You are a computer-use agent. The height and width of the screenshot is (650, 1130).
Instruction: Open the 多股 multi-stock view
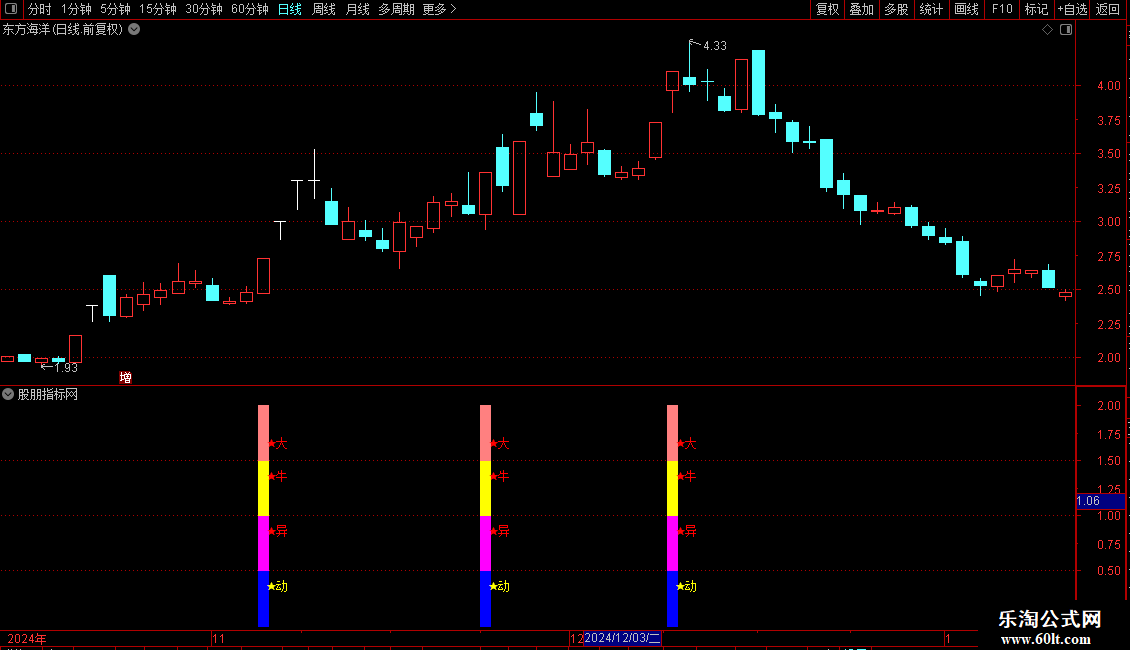[897, 9]
